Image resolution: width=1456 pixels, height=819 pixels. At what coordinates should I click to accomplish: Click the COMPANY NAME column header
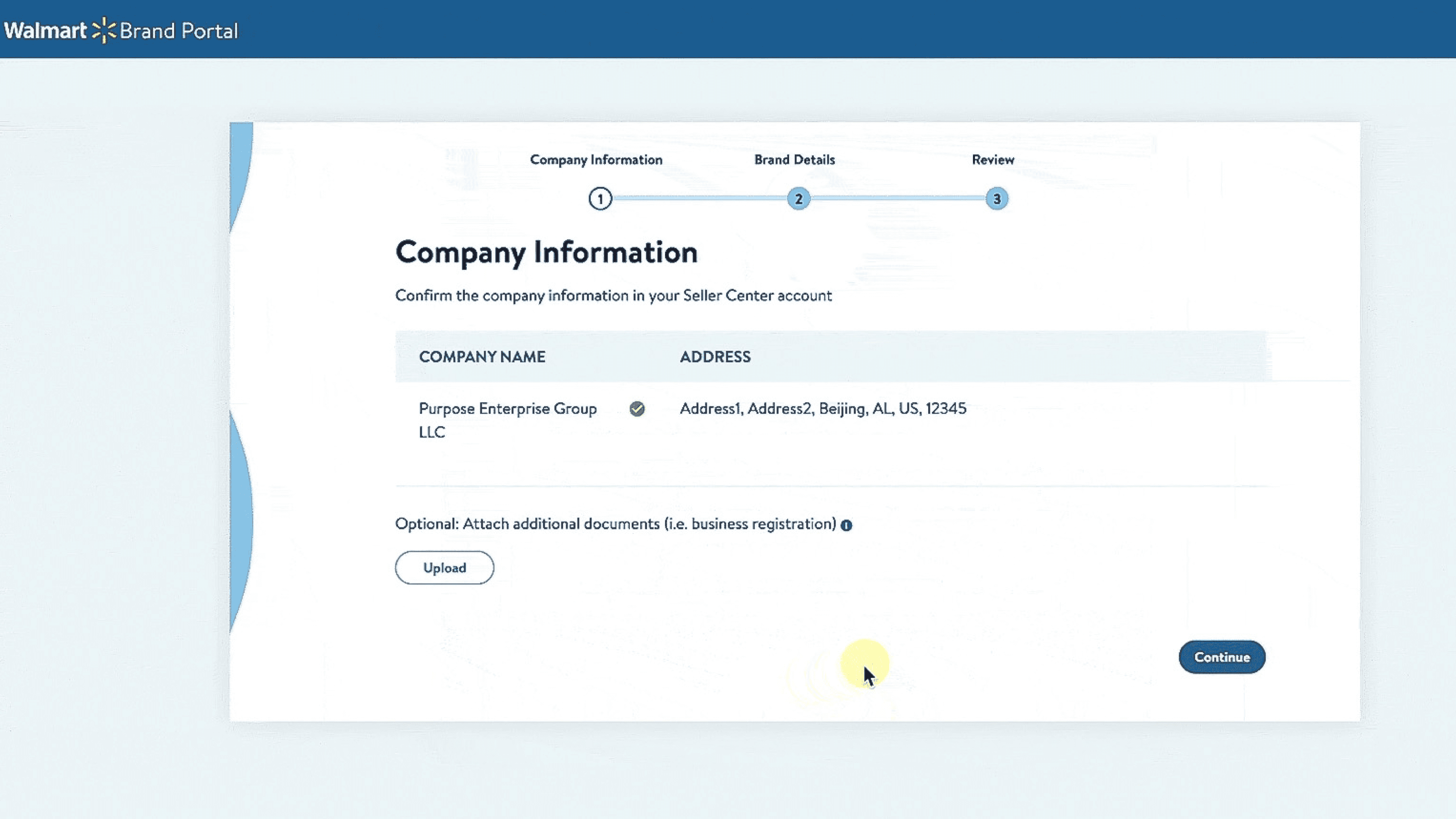pos(482,357)
